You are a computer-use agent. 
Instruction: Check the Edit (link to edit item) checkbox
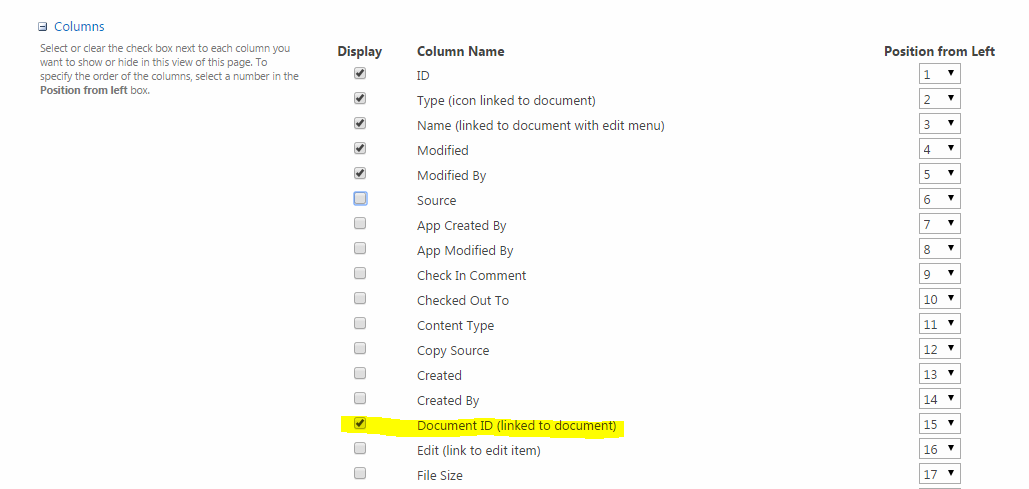(360, 449)
